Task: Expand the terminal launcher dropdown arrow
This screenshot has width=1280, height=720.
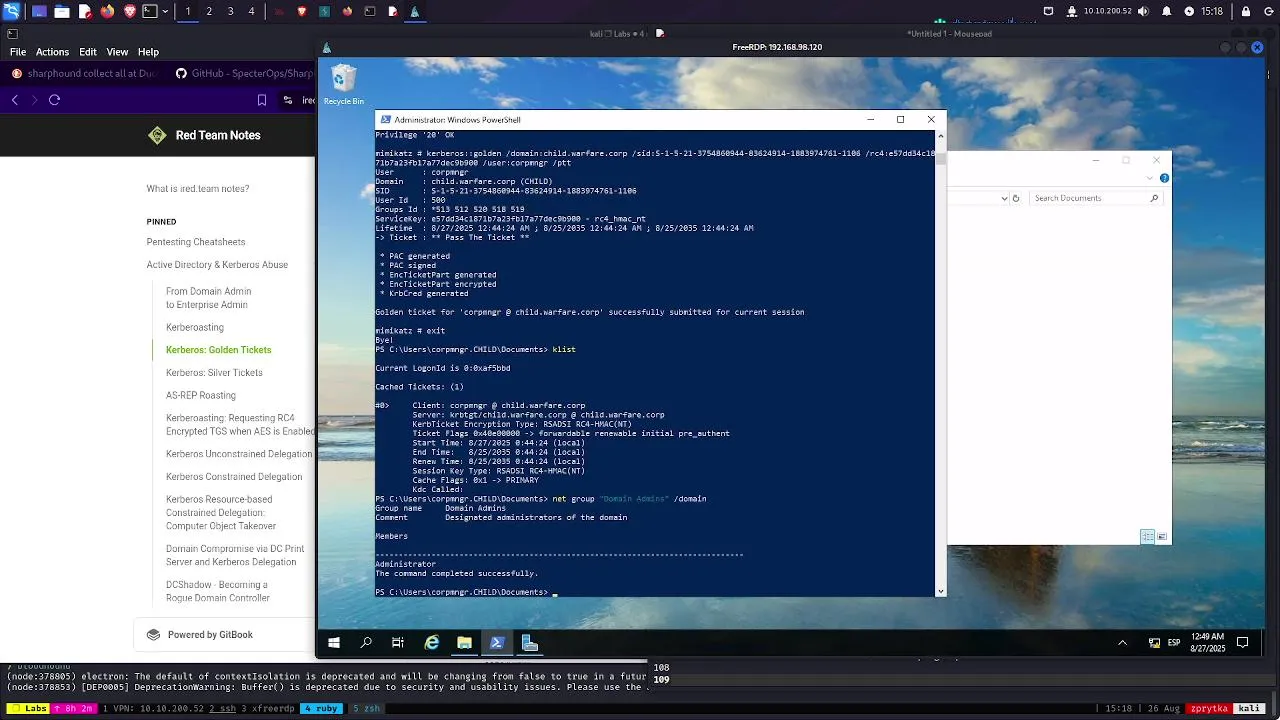Action: click(165, 11)
